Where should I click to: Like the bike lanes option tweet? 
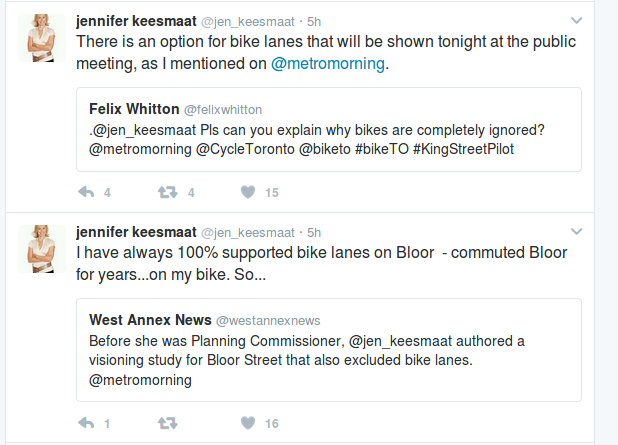click(x=246, y=192)
